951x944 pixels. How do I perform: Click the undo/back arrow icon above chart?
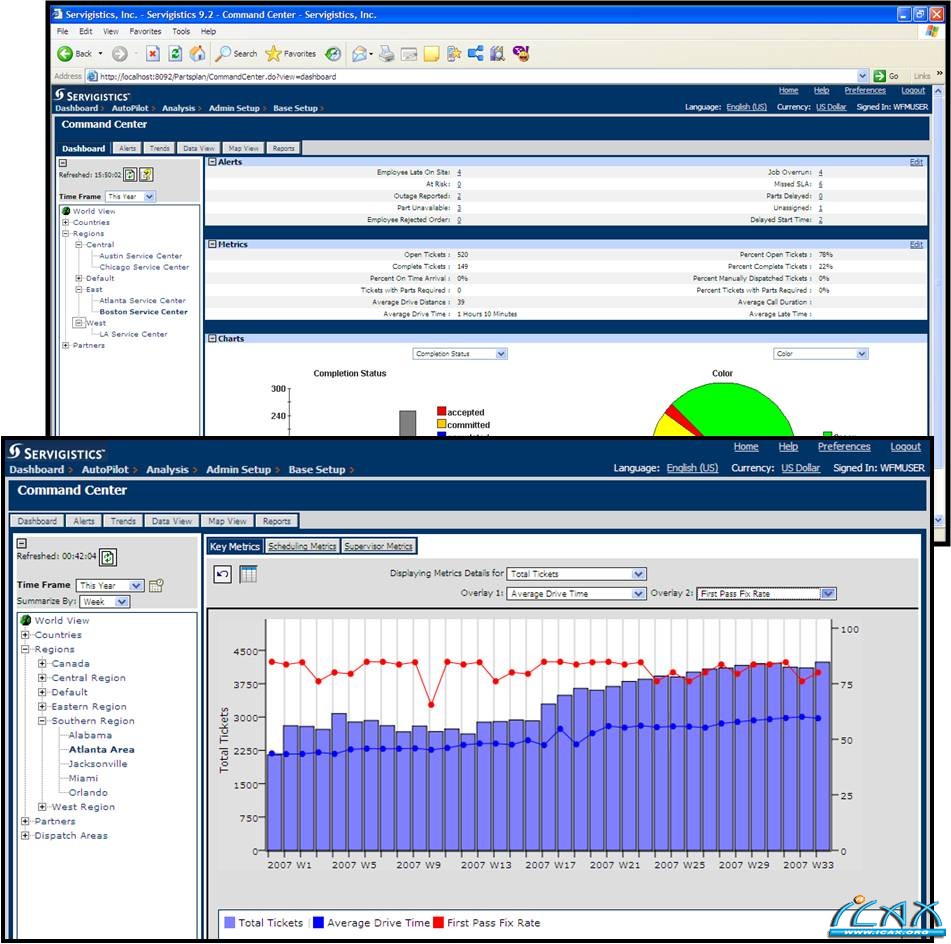[x=223, y=573]
